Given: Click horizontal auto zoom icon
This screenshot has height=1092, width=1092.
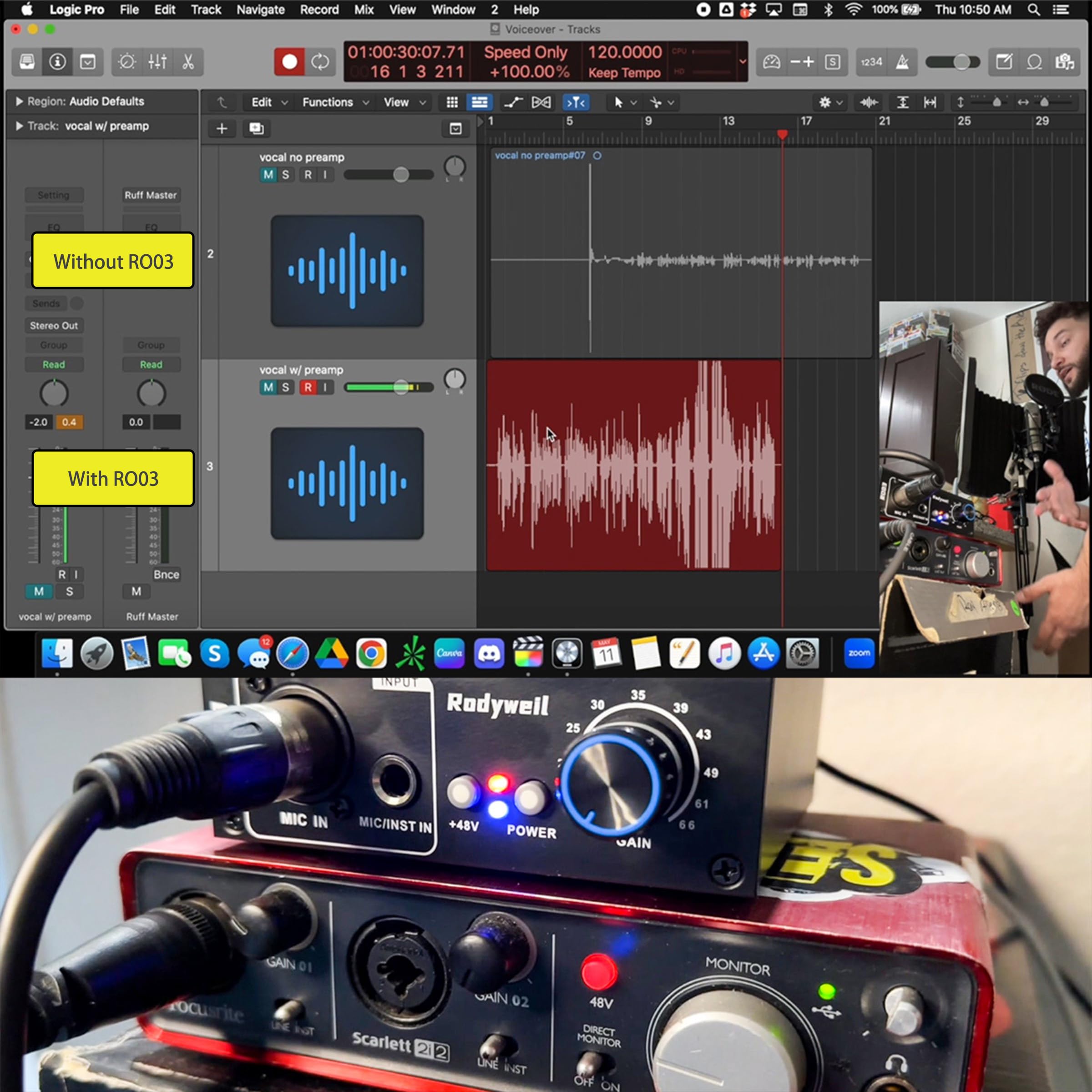Looking at the screenshot, I should click(930, 102).
